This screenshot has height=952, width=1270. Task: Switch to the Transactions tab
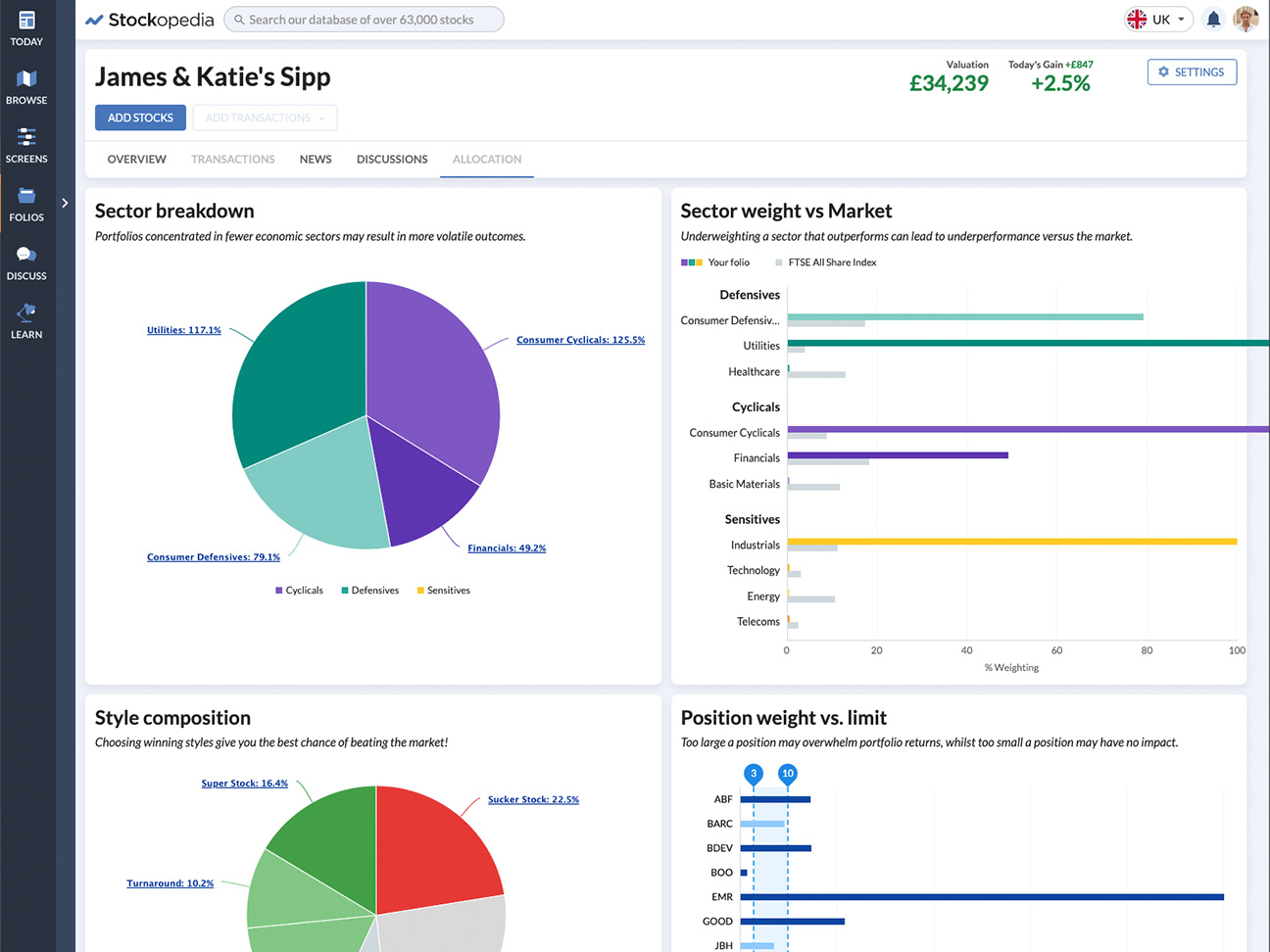[x=233, y=159]
